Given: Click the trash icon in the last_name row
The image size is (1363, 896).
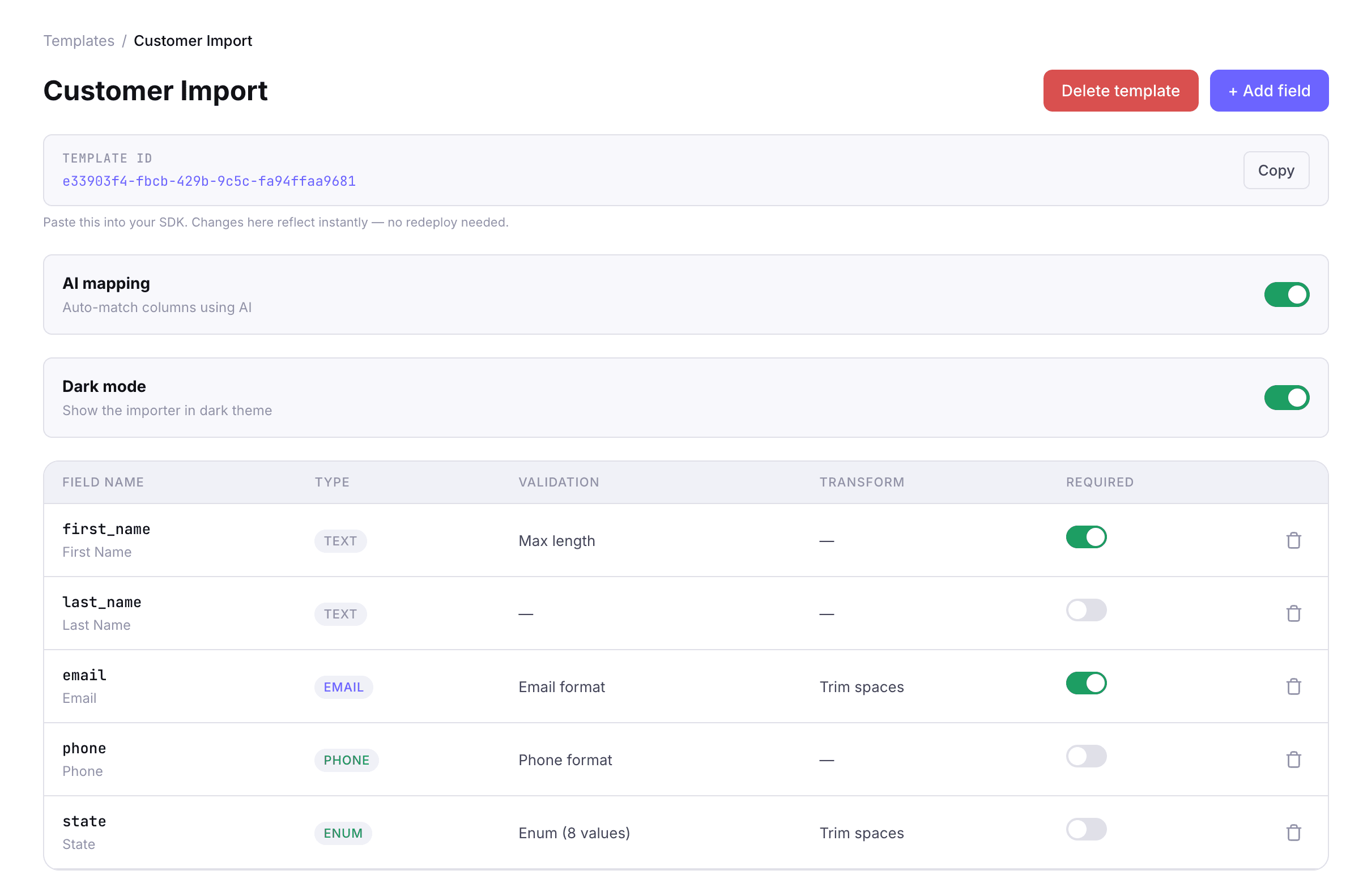Looking at the screenshot, I should pos(1293,613).
